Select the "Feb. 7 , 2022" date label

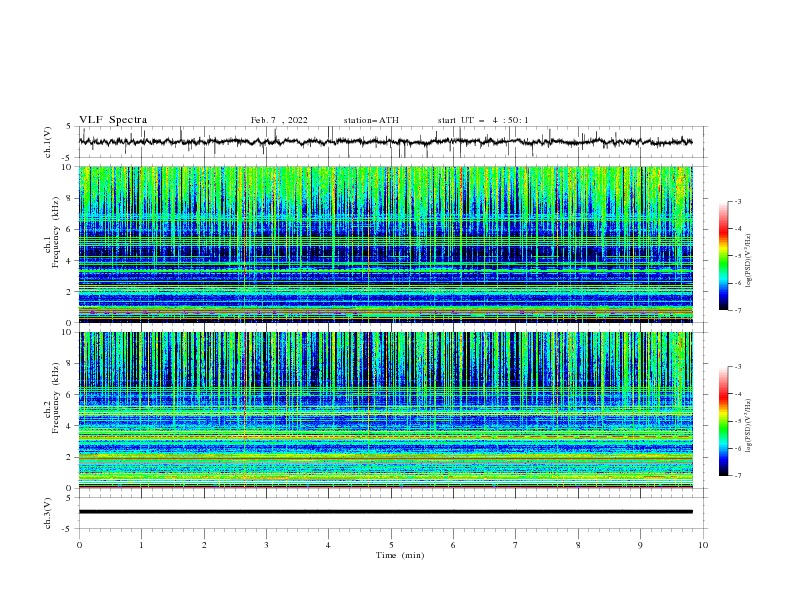point(279,120)
